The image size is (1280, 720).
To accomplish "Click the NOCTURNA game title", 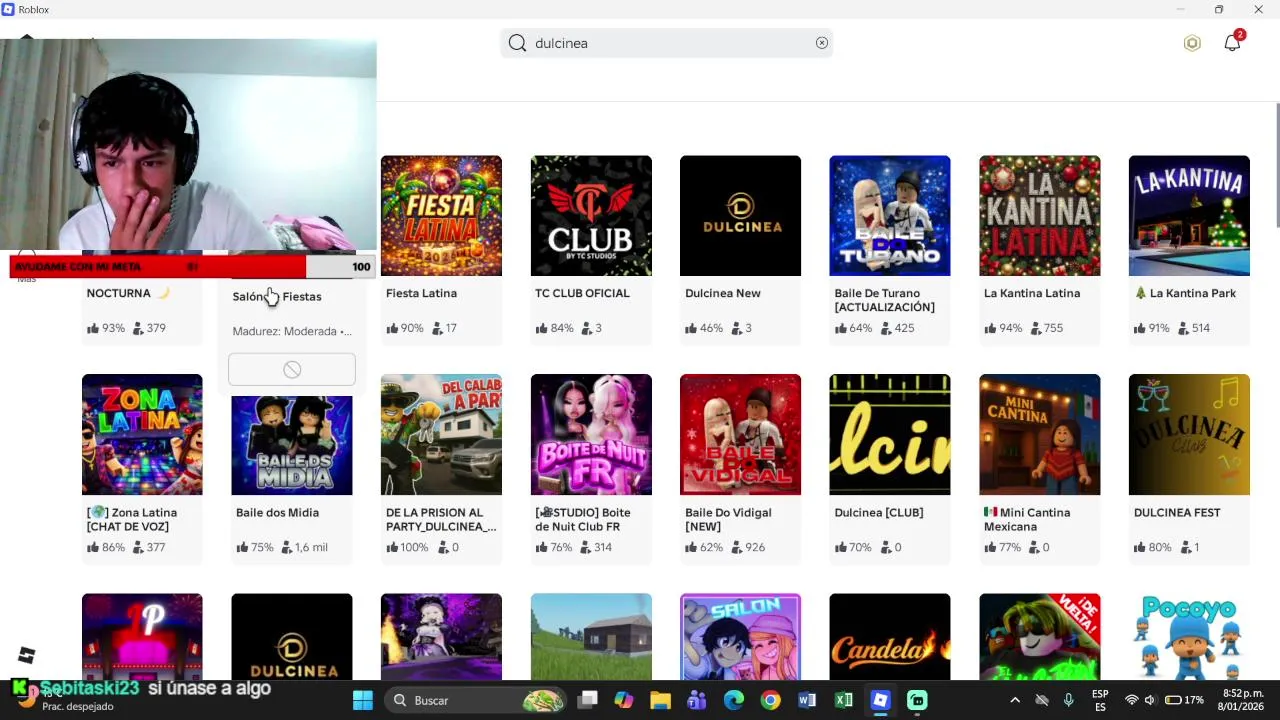I will click(x=128, y=293).
